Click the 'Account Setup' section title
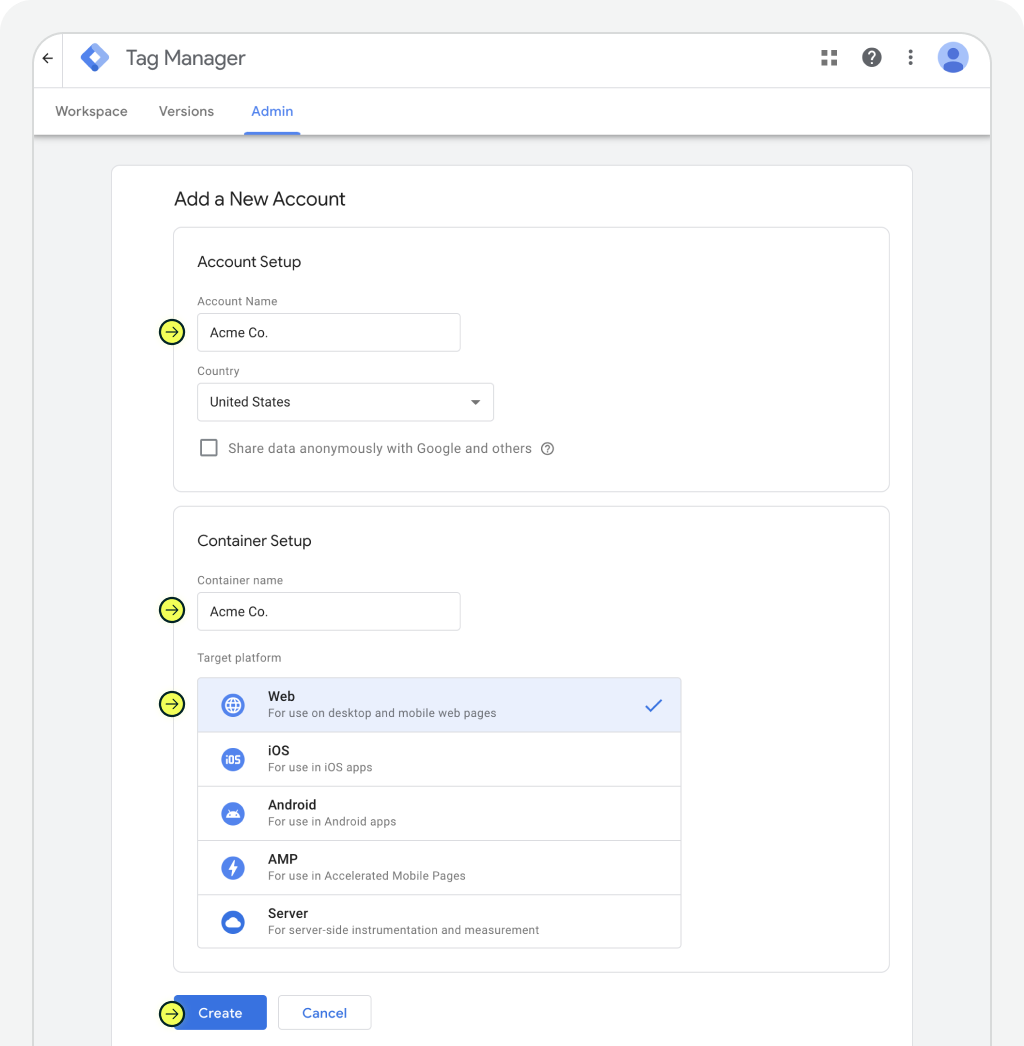Screen dimensions: 1024x1046 click(249, 262)
